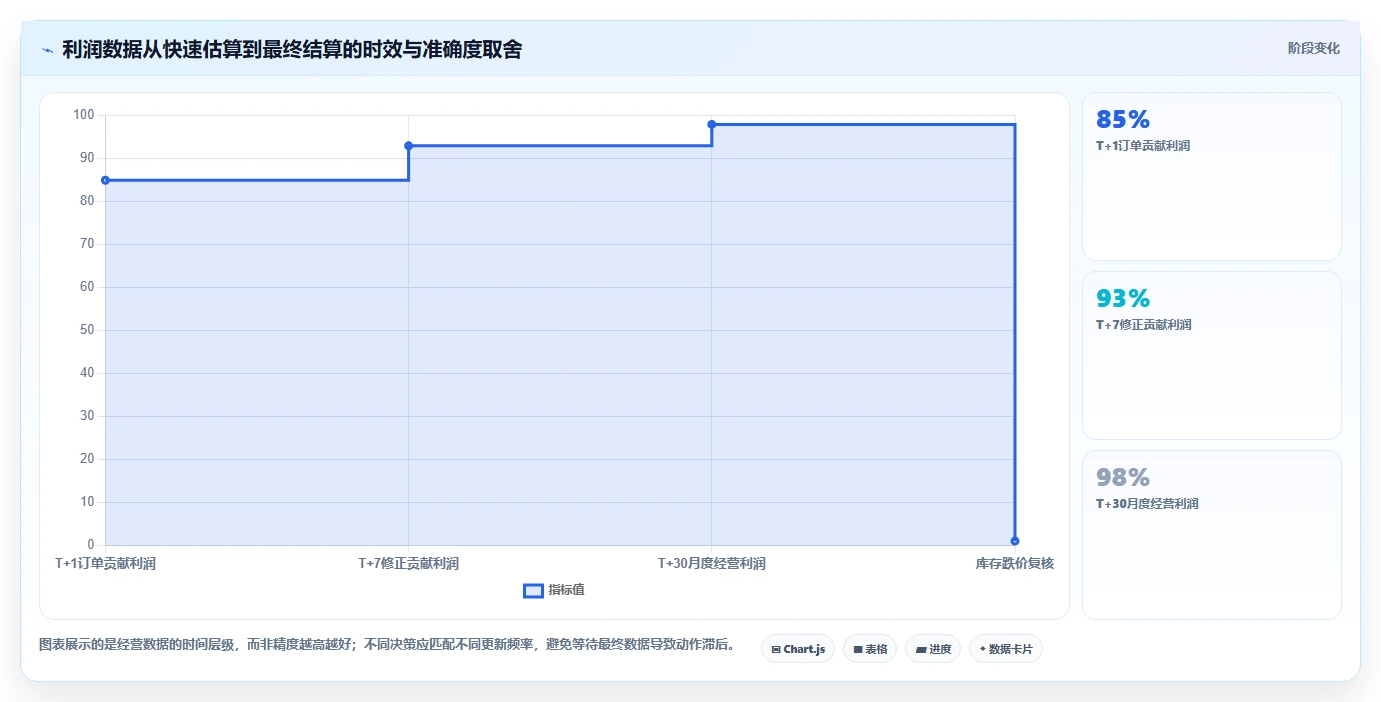
Task: Open the 98% T+30月度经营利润 card
Action: coord(1211,534)
